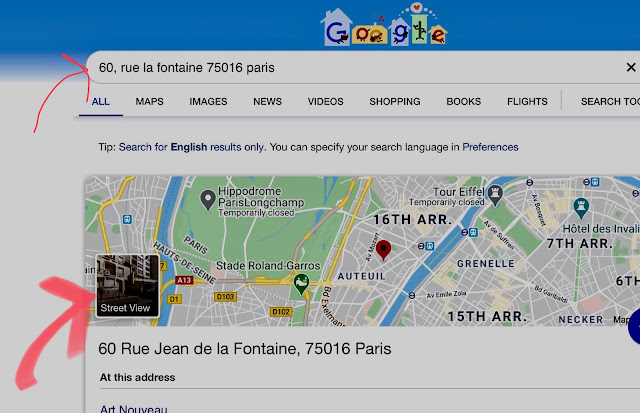Open the BOOKS tab
This screenshot has height=413, width=640.
pyautogui.click(x=464, y=102)
